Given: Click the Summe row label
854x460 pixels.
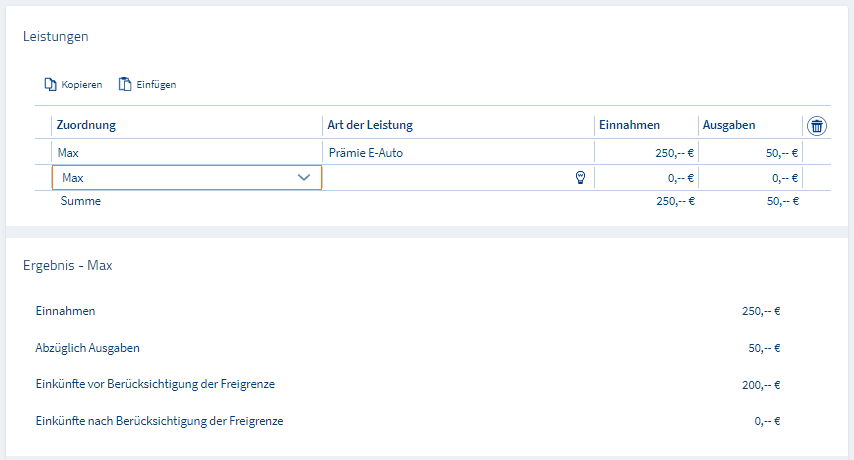Looking at the screenshot, I should click(x=81, y=201).
